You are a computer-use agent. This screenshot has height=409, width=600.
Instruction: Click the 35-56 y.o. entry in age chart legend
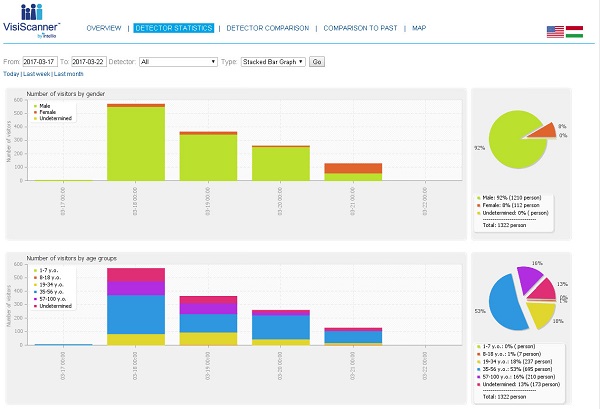[50, 292]
